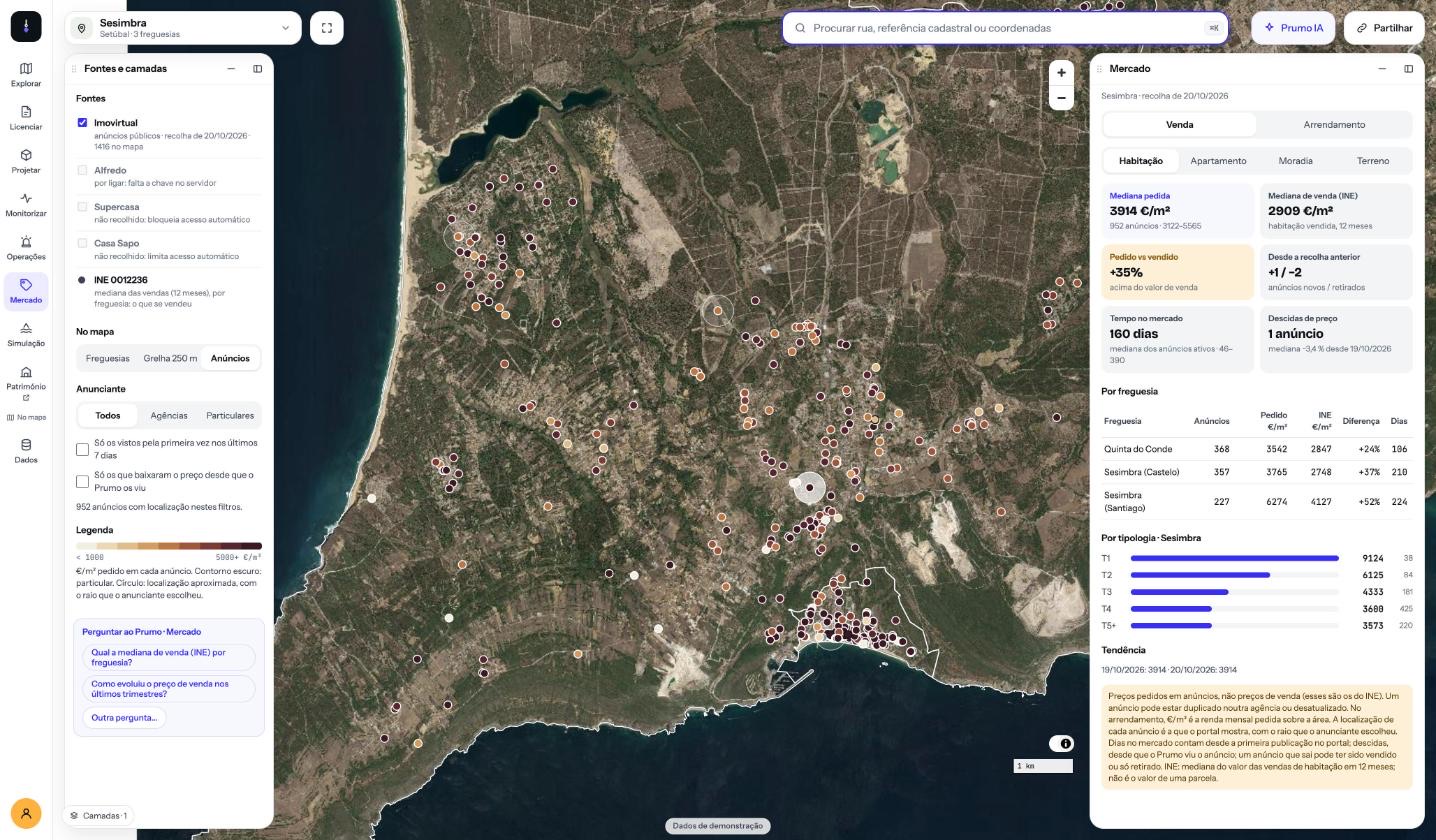Enable only listings that dropped price
1436x840 pixels.
[83, 481]
